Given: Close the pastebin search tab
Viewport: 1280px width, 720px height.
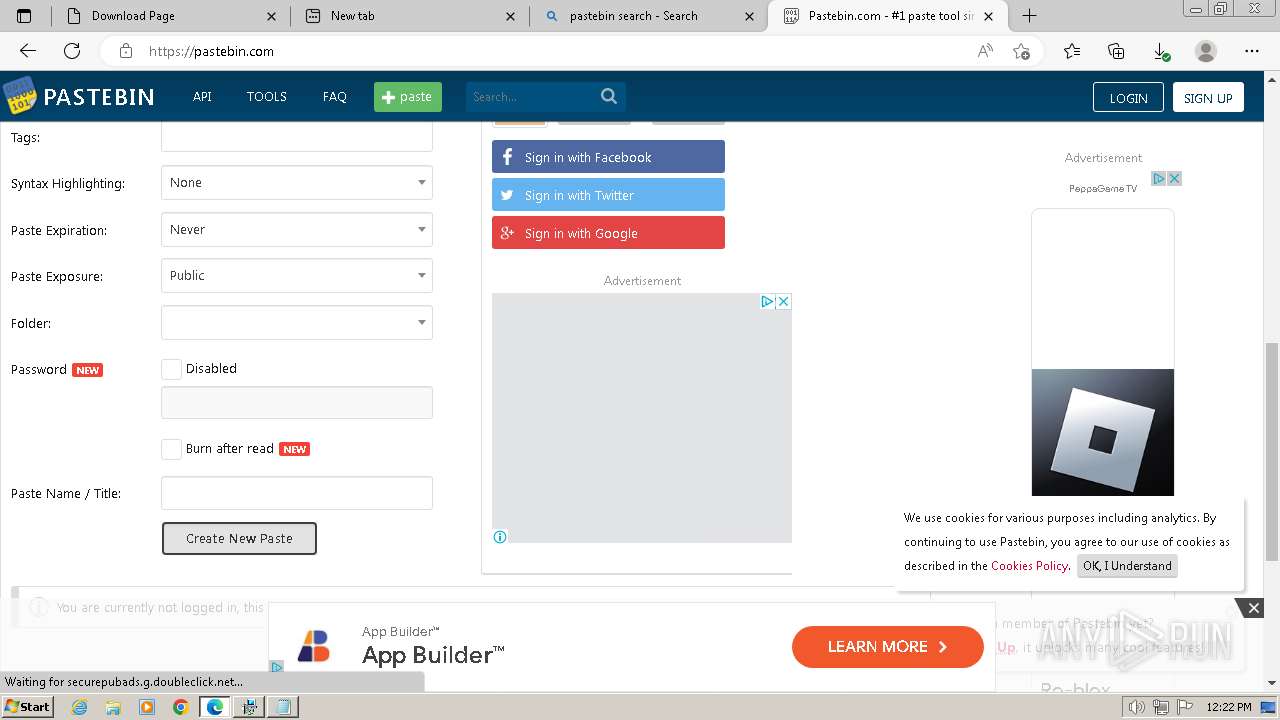Looking at the screenshot, I should (x=750, y=16).
